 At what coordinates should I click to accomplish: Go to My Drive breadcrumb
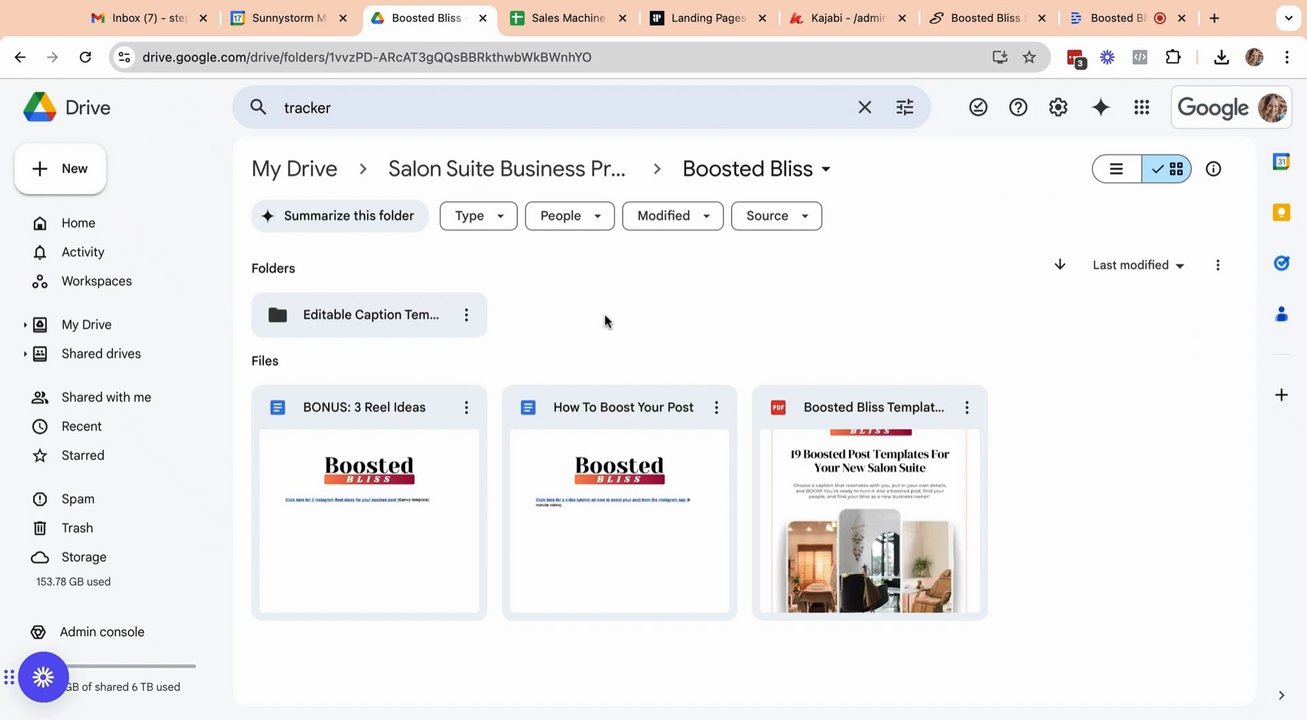pyautogui.click(x=294, y=169)
